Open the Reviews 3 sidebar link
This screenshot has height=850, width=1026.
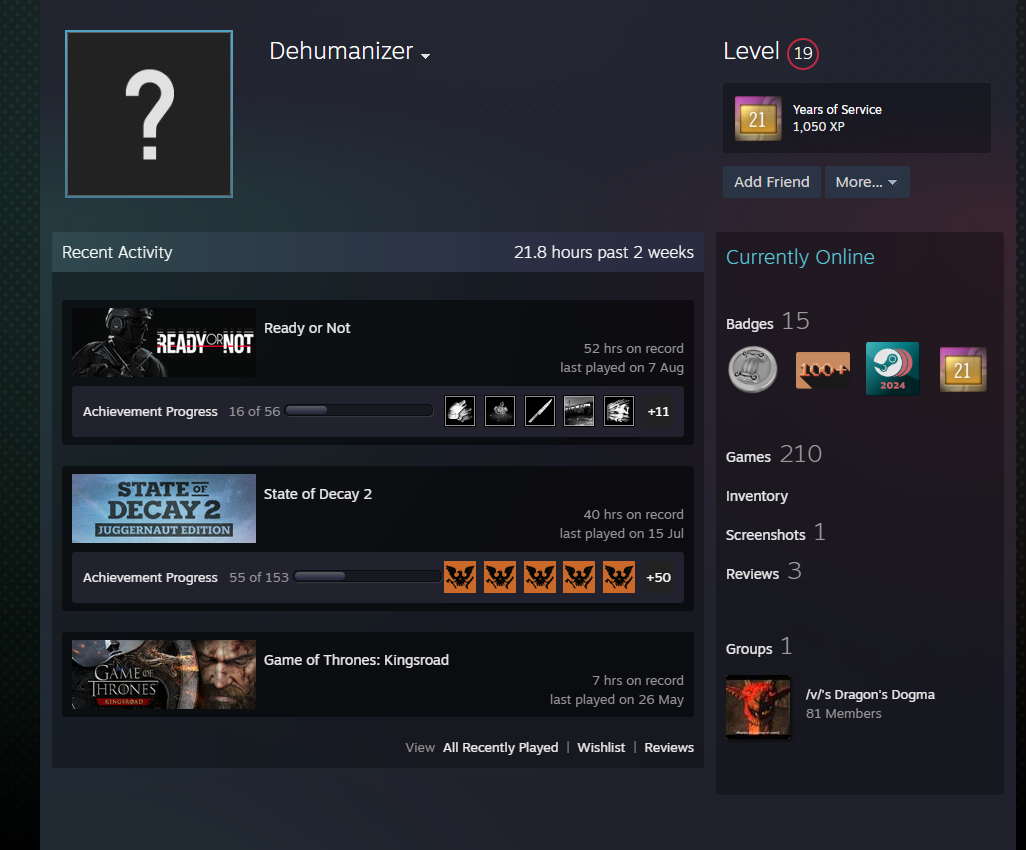tap(764, 573)
